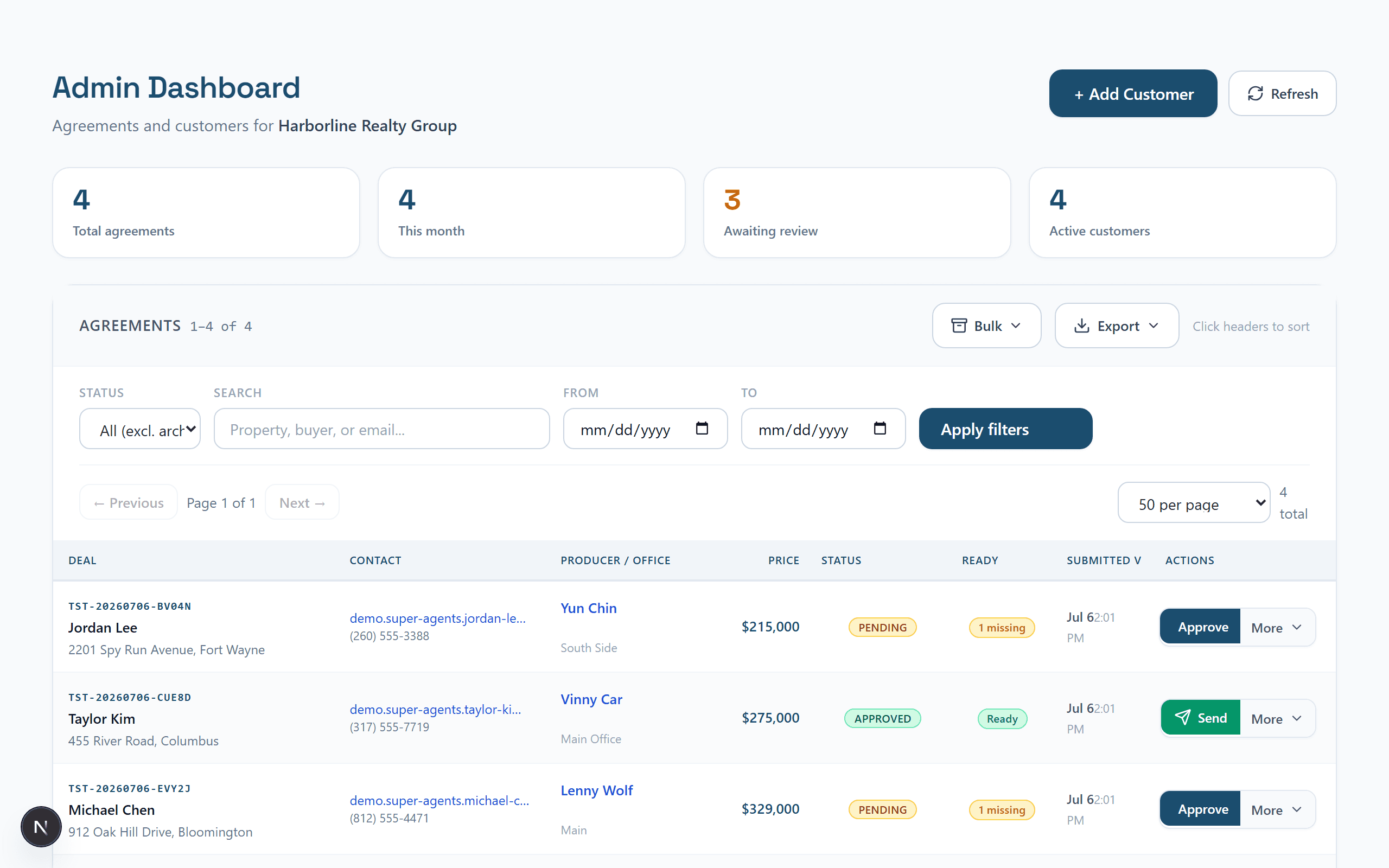Open the 50 per page selector
Viewport: 1389px width, 868px height.
pos(1193,503)
